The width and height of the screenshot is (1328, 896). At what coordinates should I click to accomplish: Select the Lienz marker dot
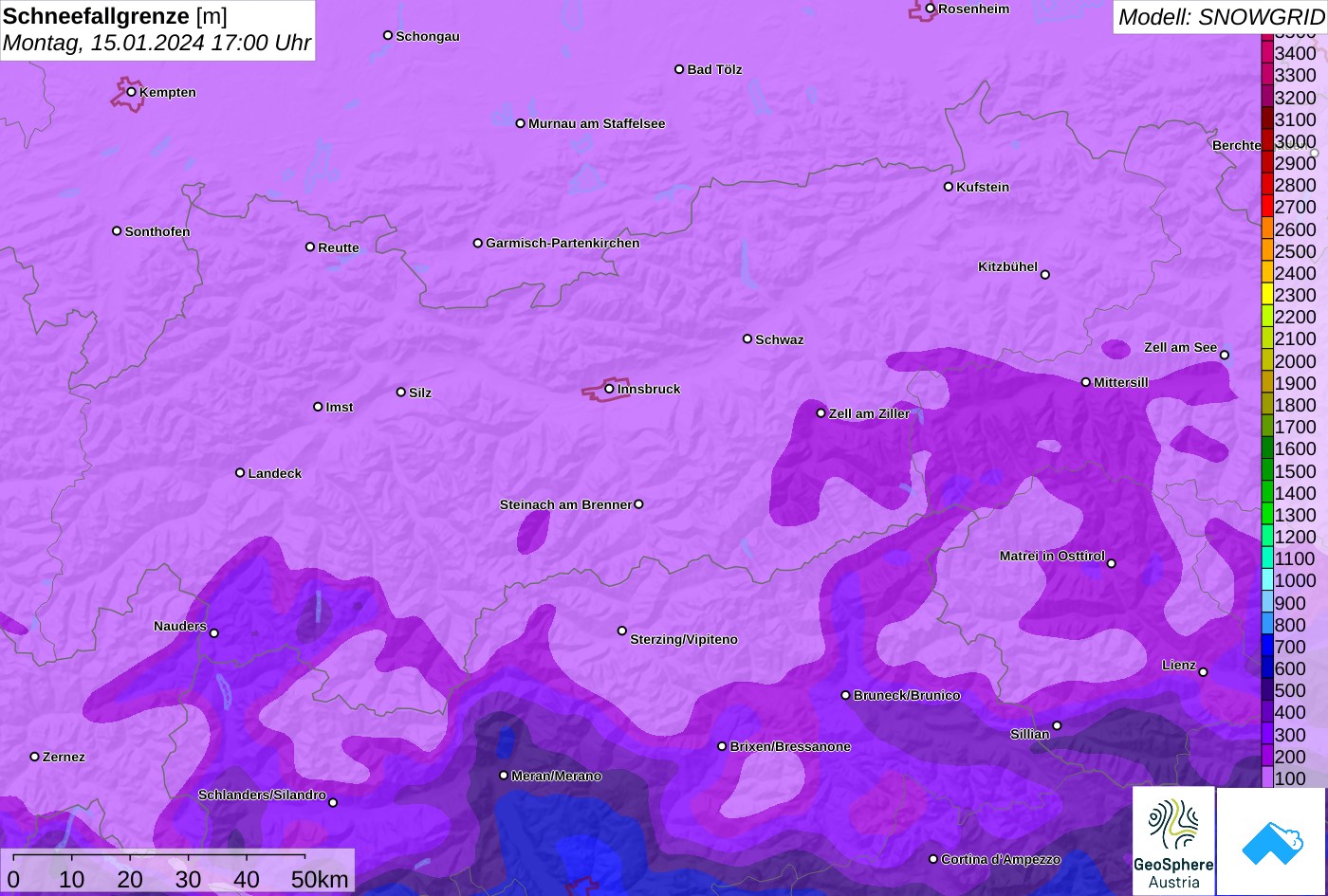(x=1203, y=672)
